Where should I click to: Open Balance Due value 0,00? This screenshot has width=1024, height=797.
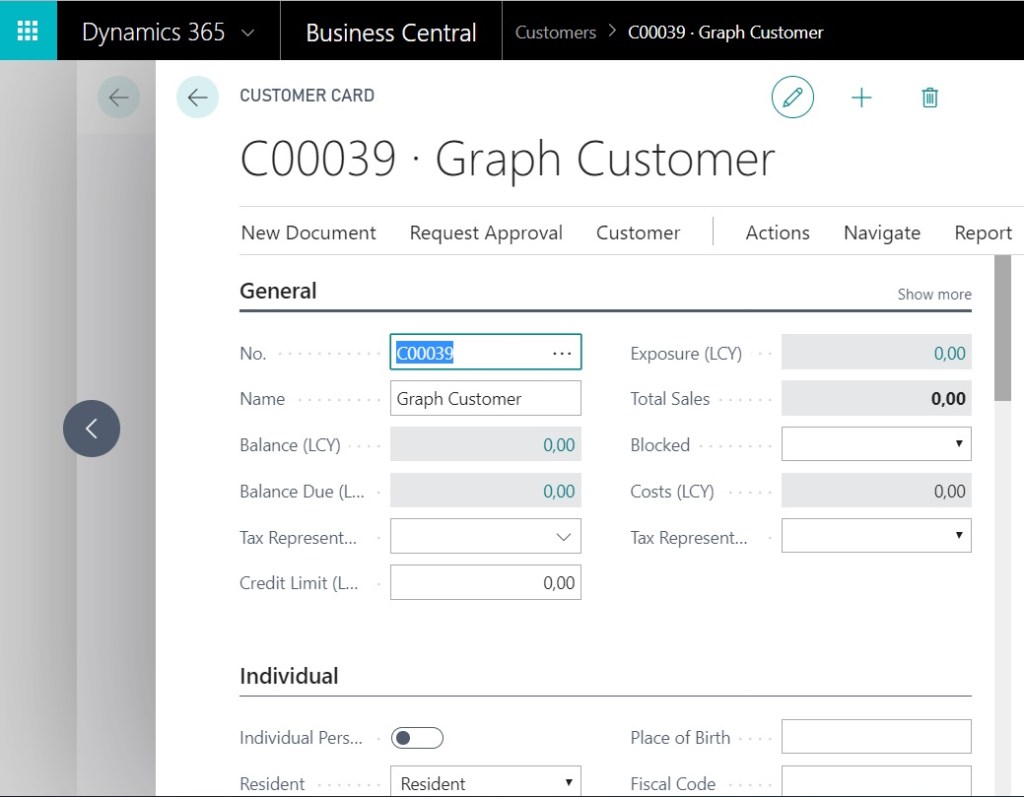(x=559, y=491)
